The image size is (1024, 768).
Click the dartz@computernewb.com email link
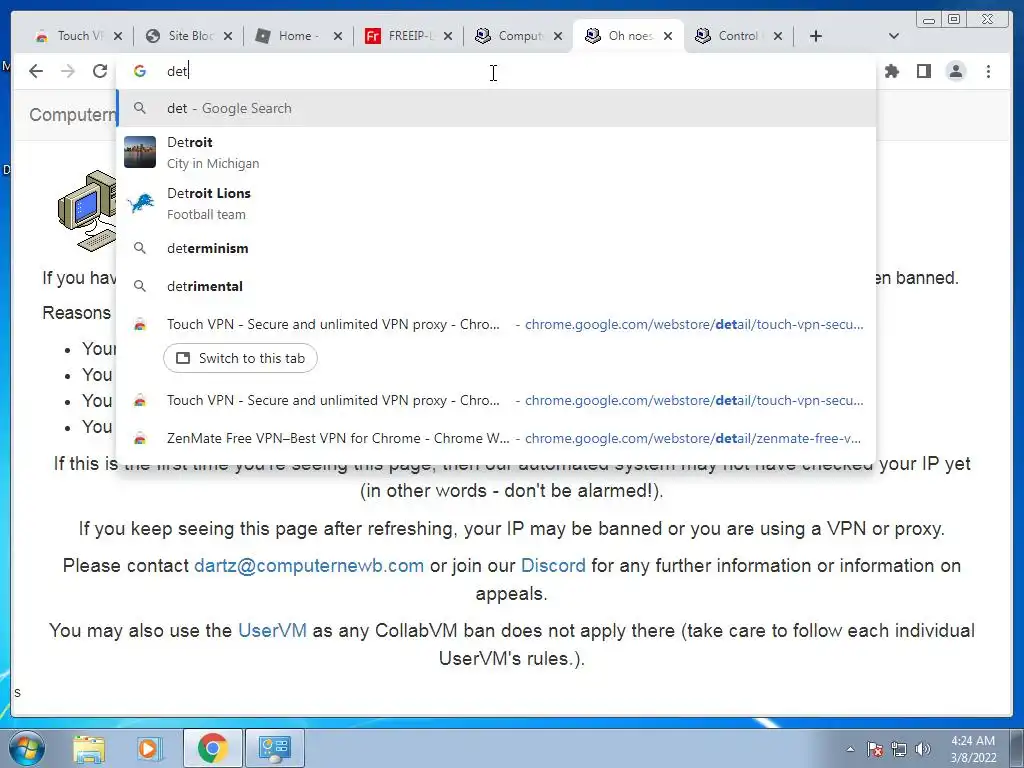point(309,566)
